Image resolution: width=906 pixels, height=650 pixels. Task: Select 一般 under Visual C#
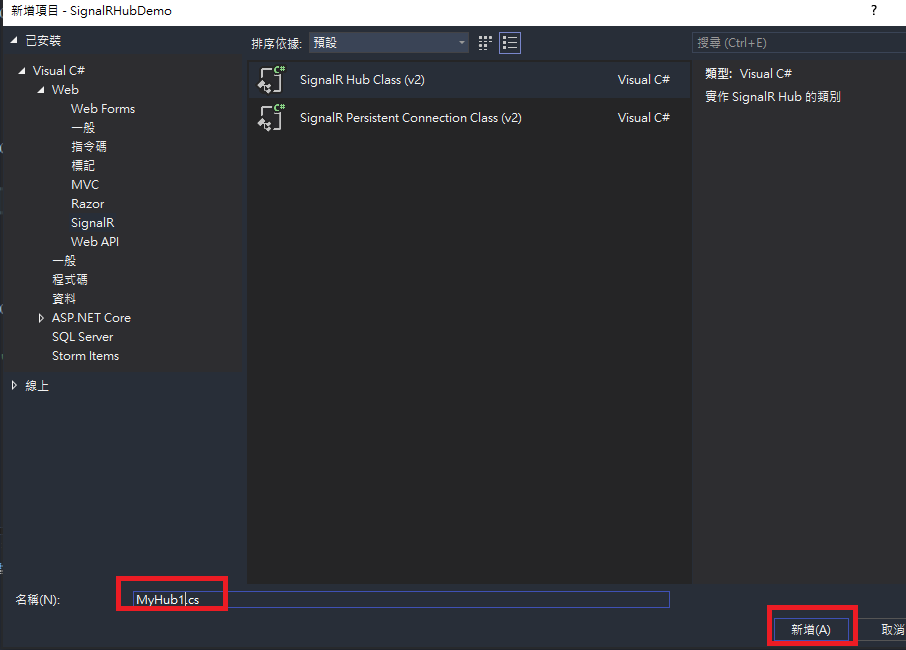pos(64,261)
